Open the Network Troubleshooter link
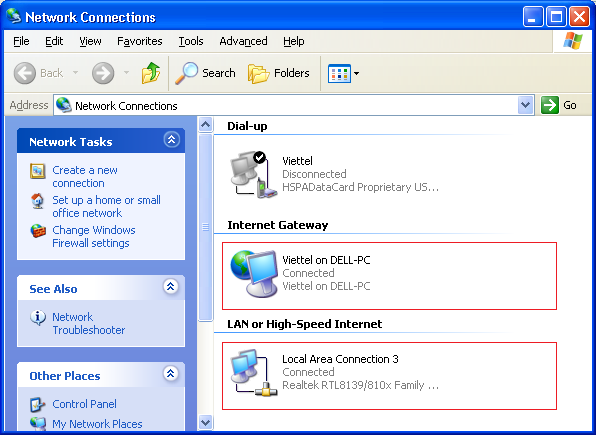This screenshot has height=435, width=596. [x=89, y=324]
